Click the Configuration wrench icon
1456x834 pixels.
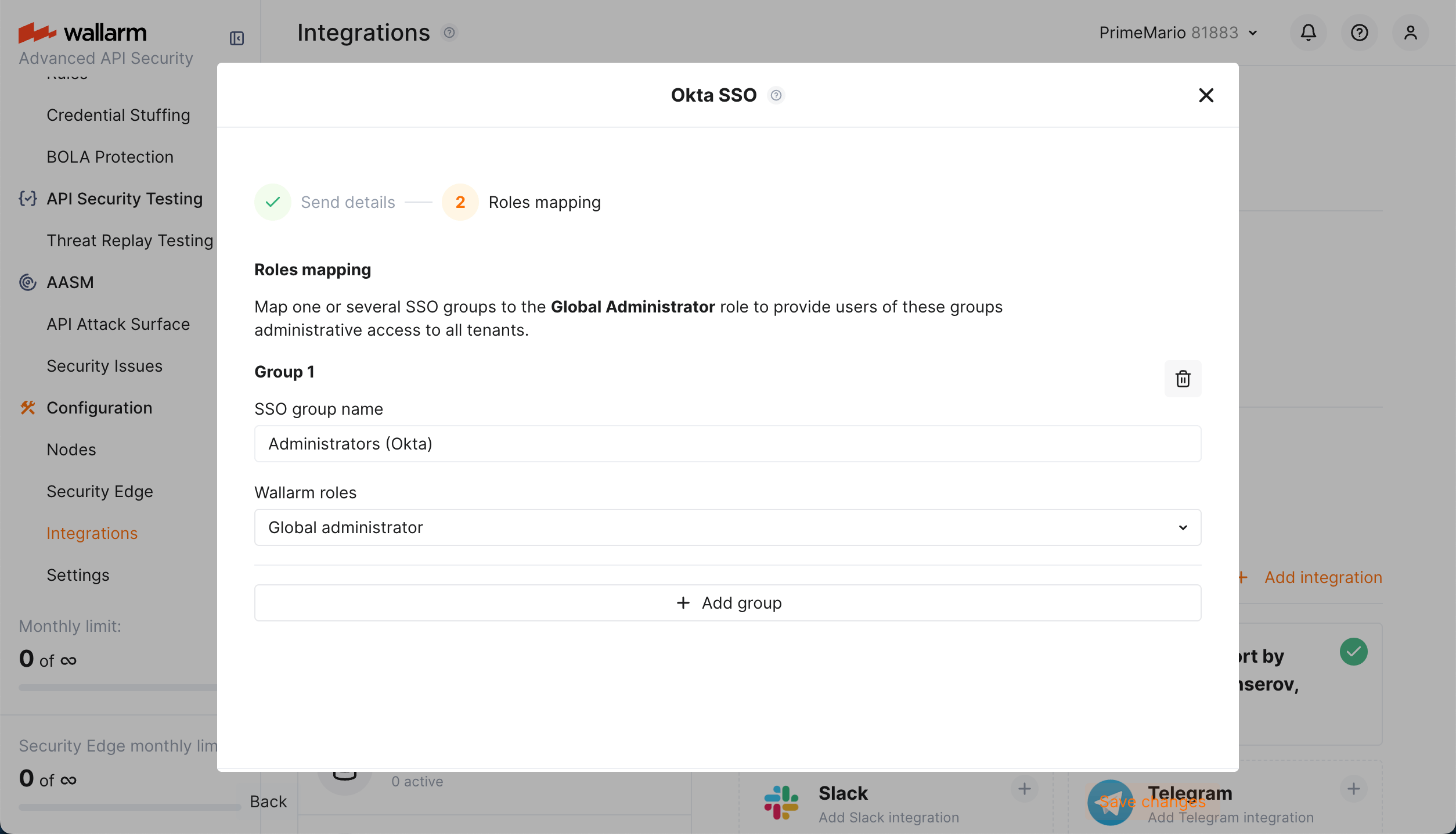27,407
